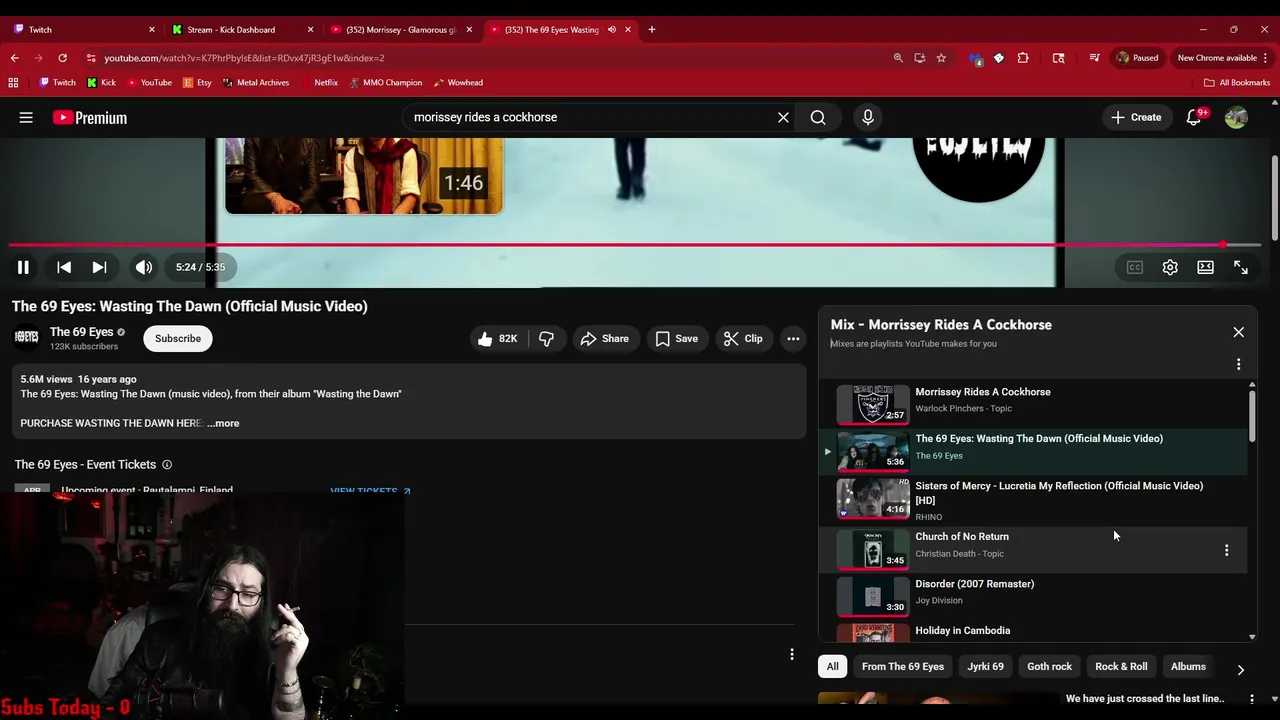Open account avatar menu
The height and width of the screenshot is (720, 1280).
(1236, 117)
